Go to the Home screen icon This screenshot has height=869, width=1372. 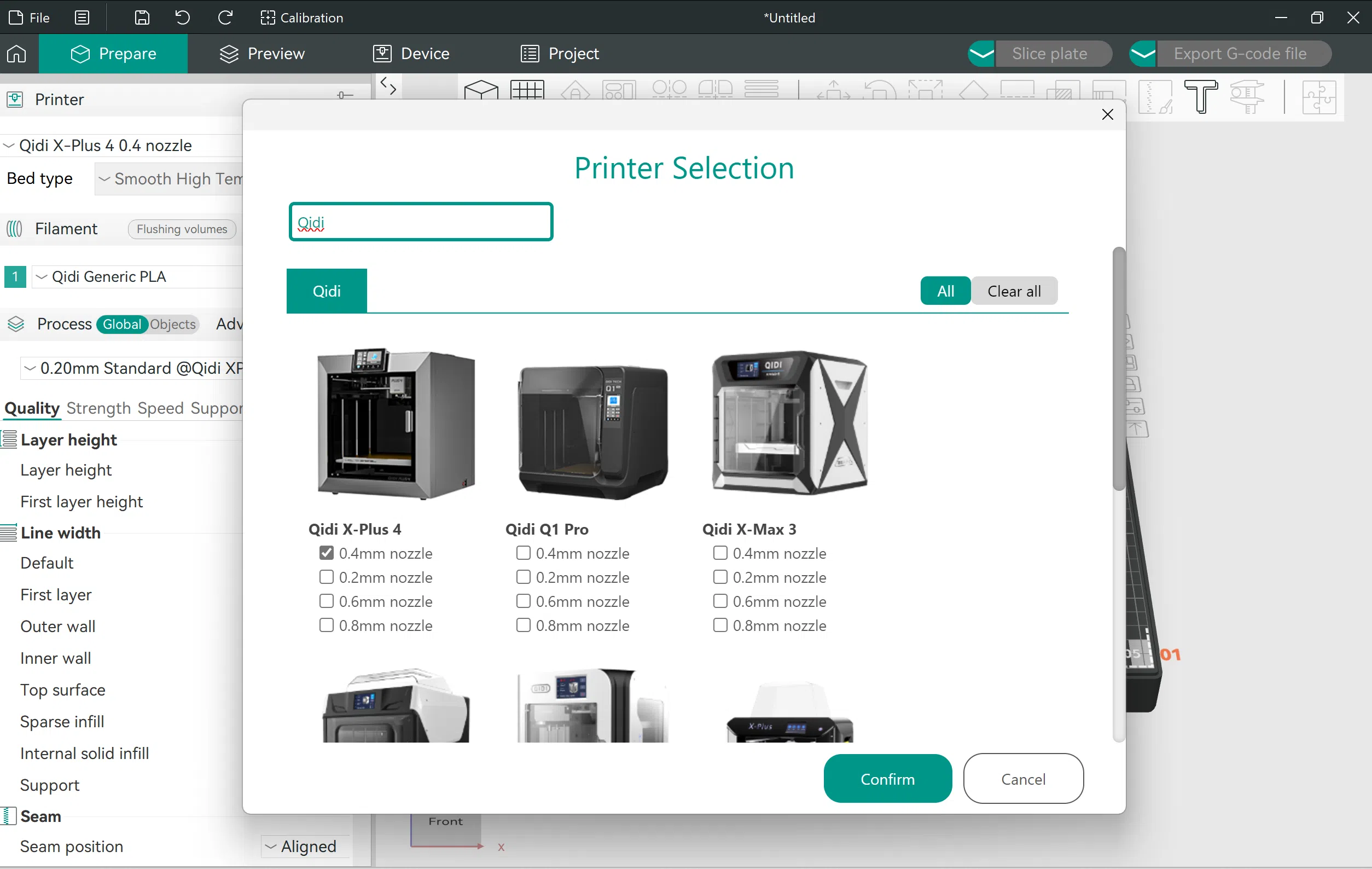(x=16, y=54)
